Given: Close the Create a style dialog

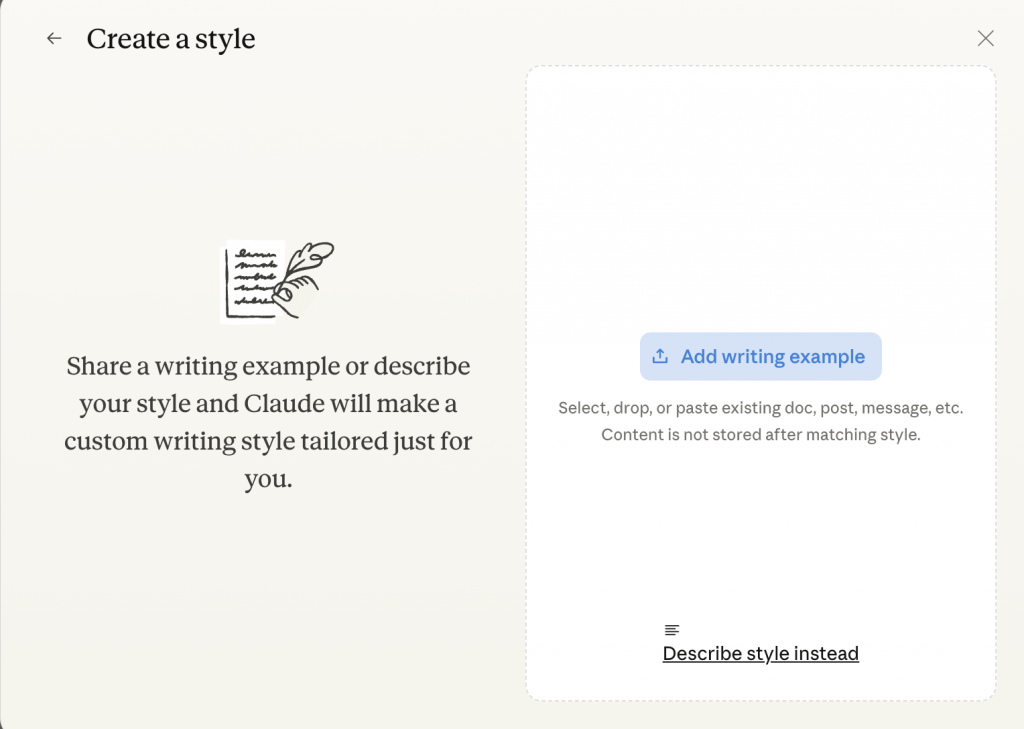Looking at the screenshot, I should tap(985, 39).
